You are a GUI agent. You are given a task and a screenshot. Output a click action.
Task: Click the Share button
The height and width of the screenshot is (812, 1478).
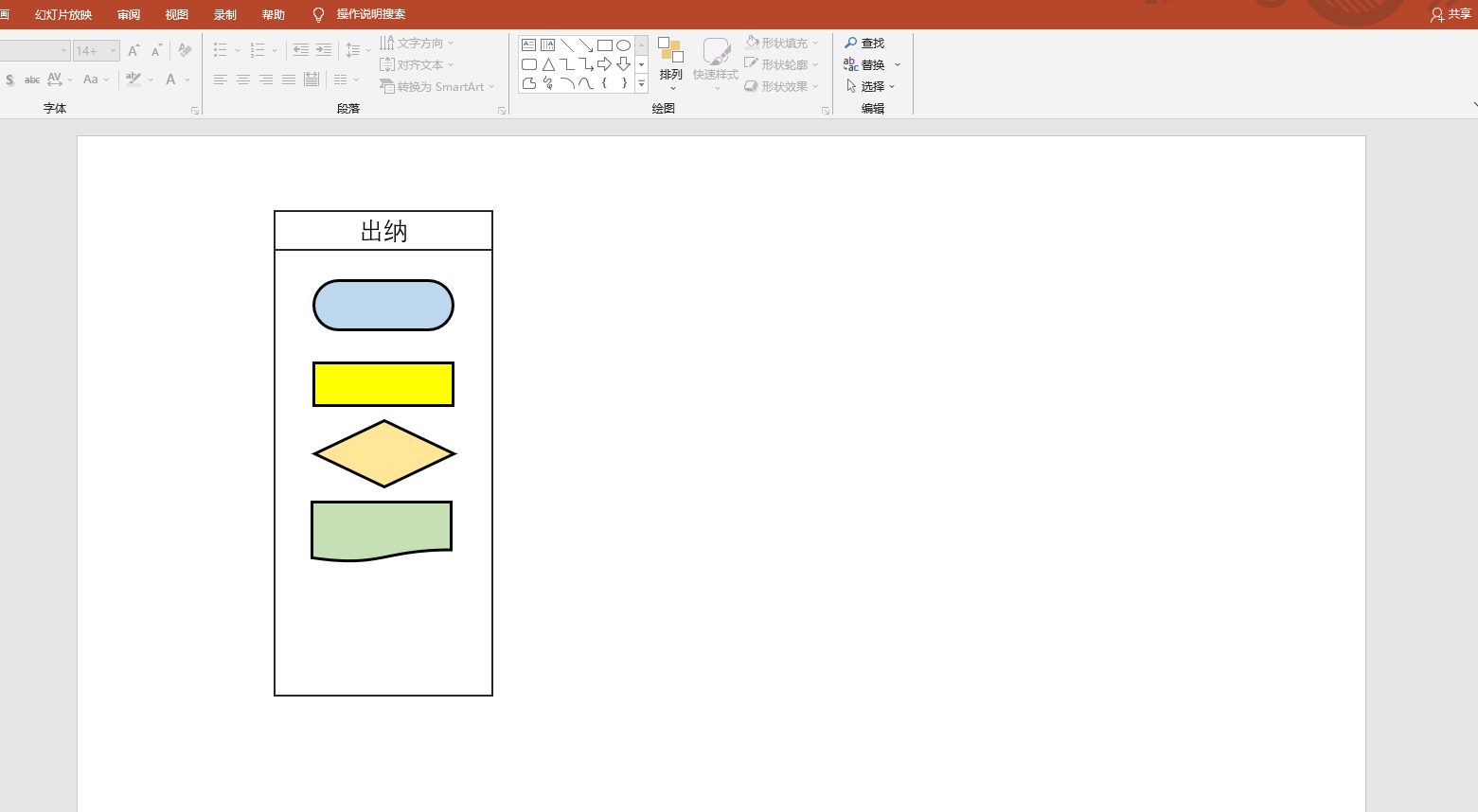1451,14
